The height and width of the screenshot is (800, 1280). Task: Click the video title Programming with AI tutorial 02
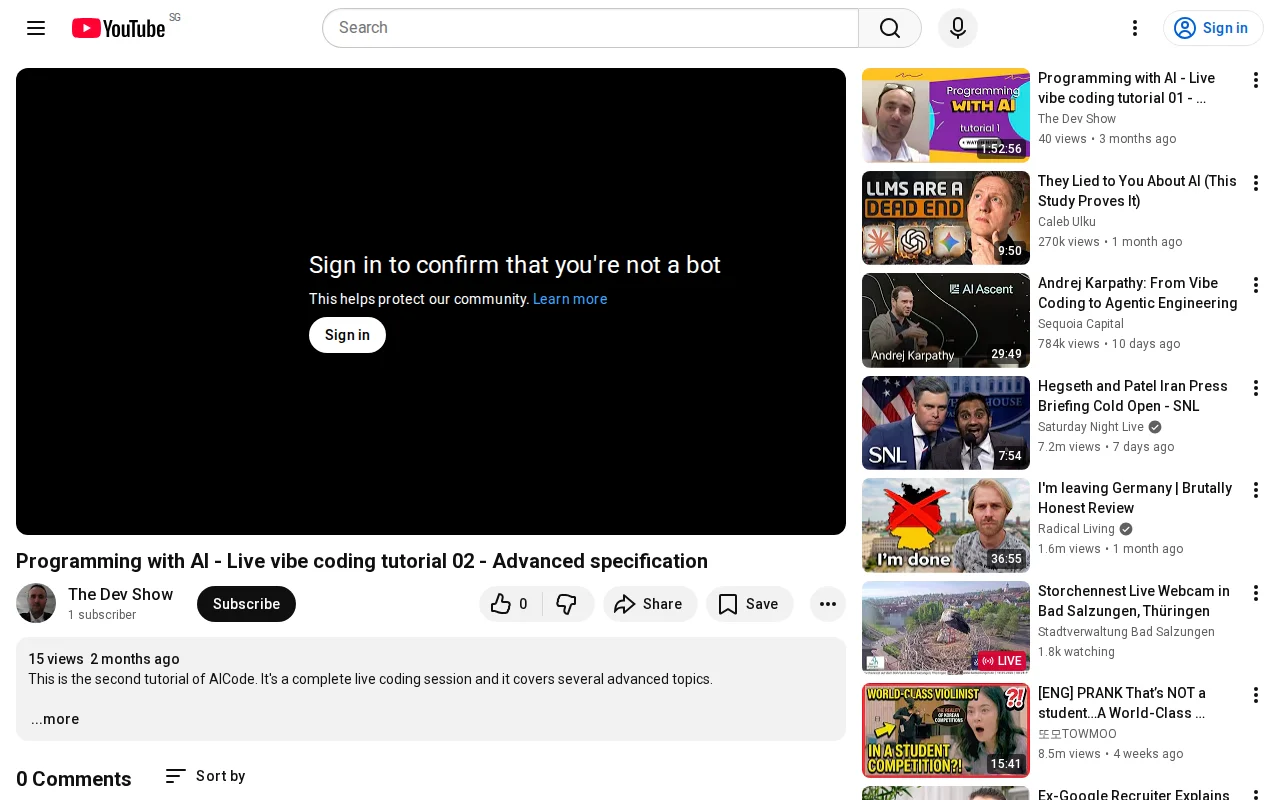click(362, 561)
